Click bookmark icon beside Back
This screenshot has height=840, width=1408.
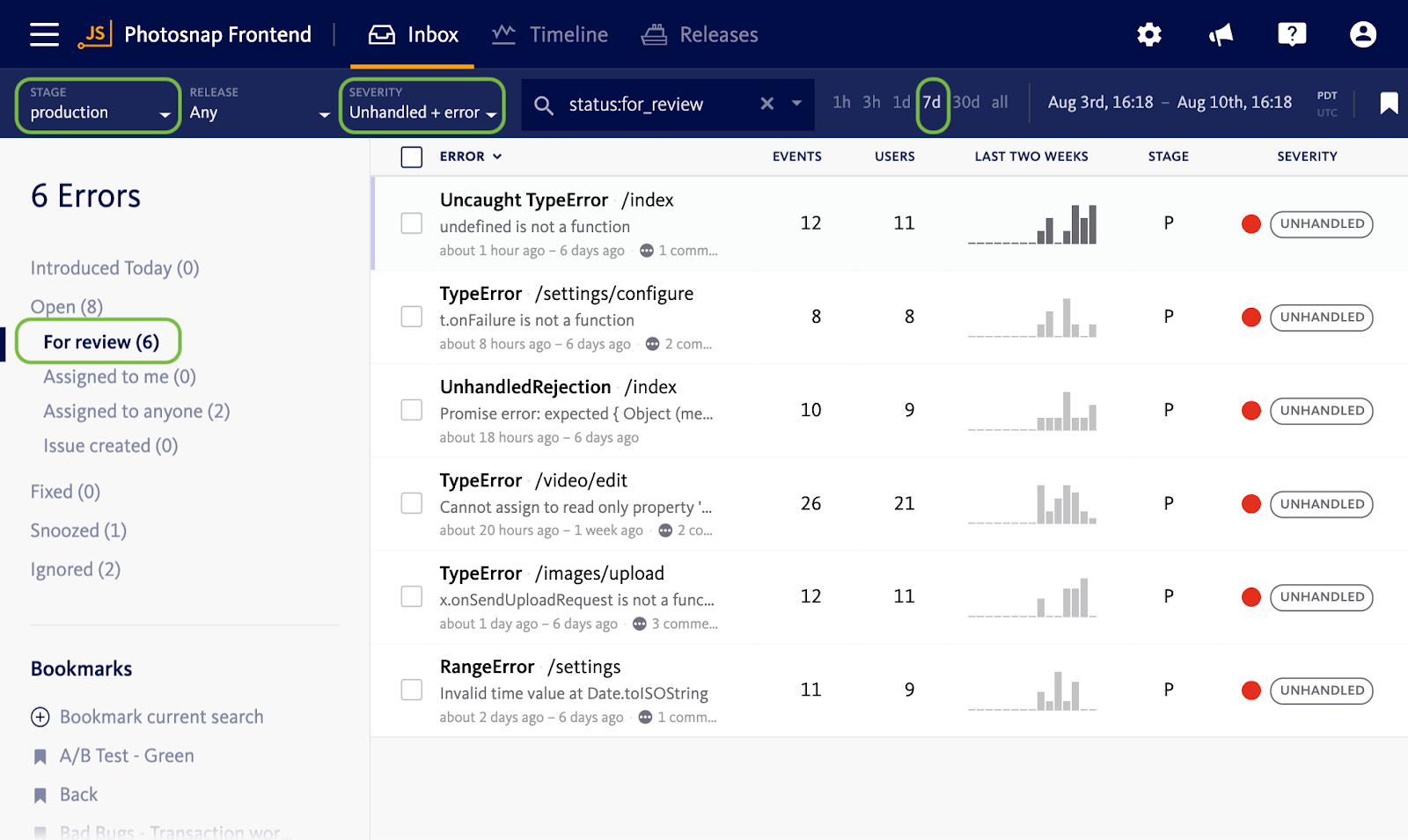[40, 795]
